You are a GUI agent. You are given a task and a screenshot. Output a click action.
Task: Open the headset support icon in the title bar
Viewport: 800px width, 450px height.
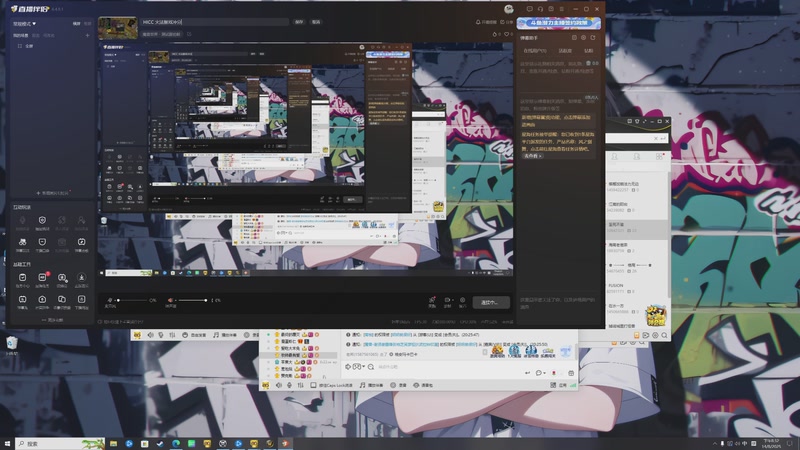[x=540, y=9]
